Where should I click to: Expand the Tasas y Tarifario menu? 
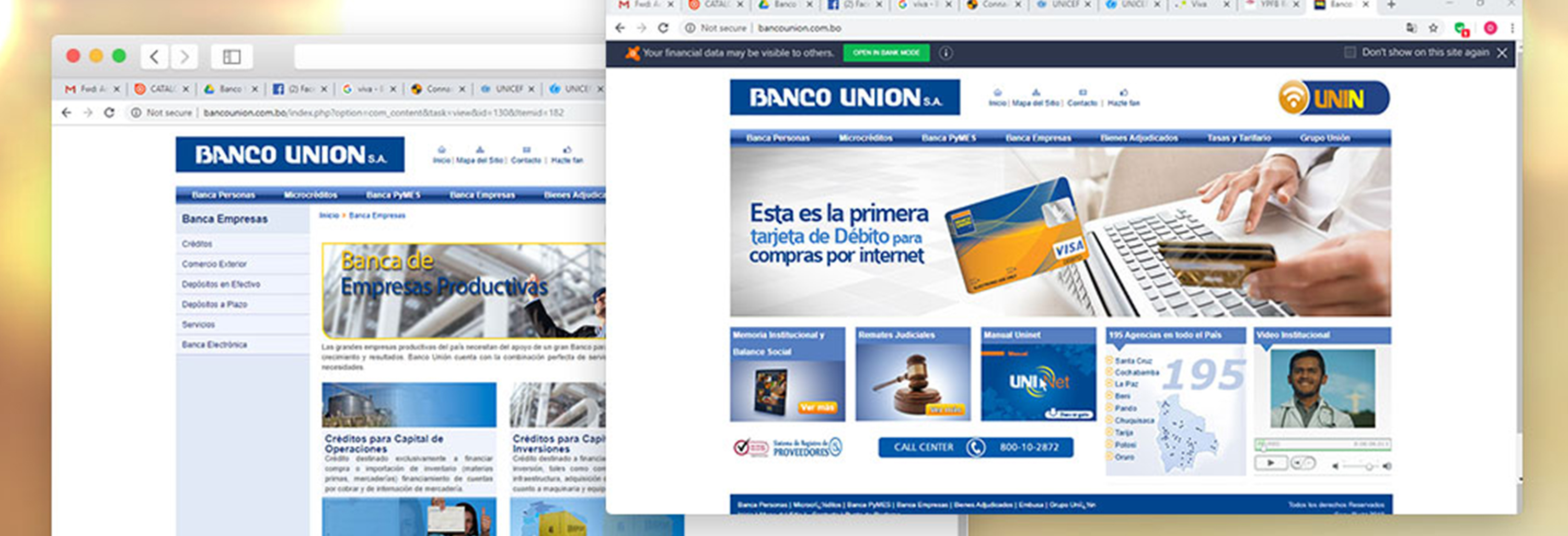(1239, 138)
